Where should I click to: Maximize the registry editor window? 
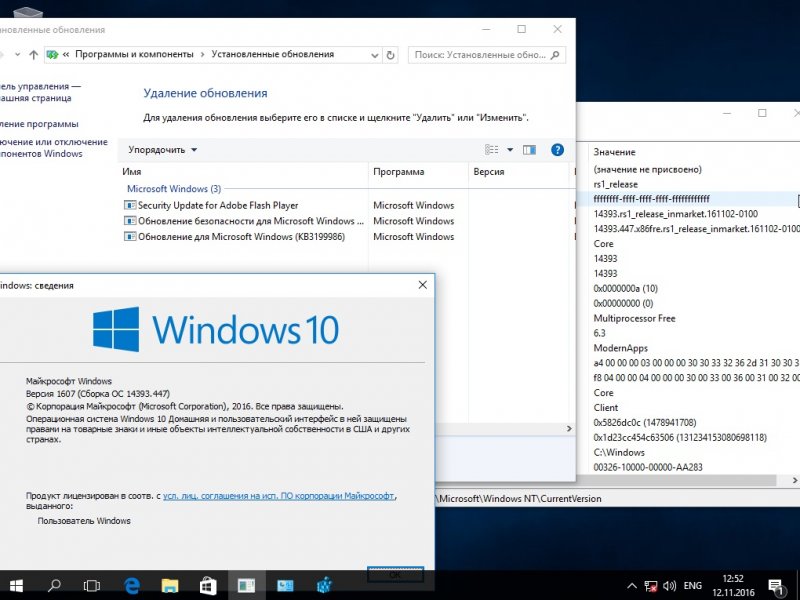(762, 113)
